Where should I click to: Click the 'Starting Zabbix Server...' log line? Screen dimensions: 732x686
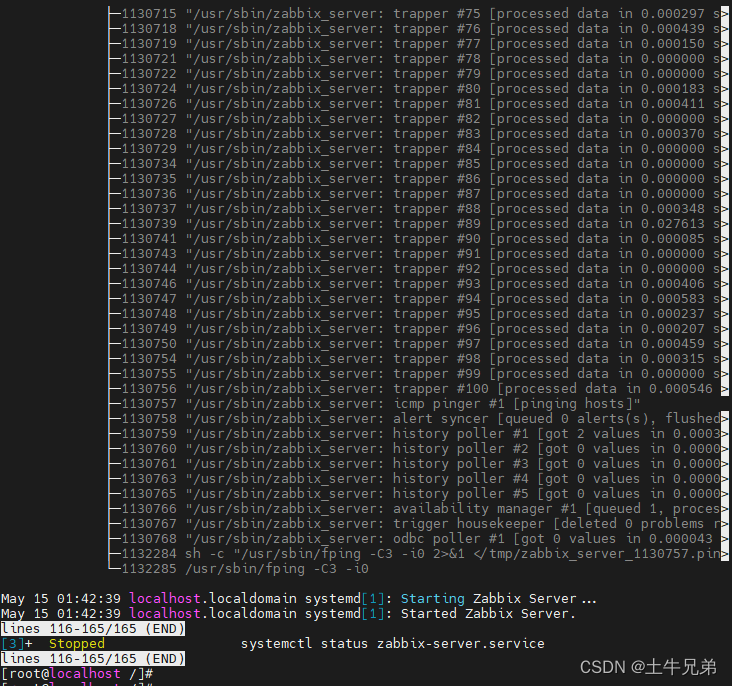click(x=299, y=599)
